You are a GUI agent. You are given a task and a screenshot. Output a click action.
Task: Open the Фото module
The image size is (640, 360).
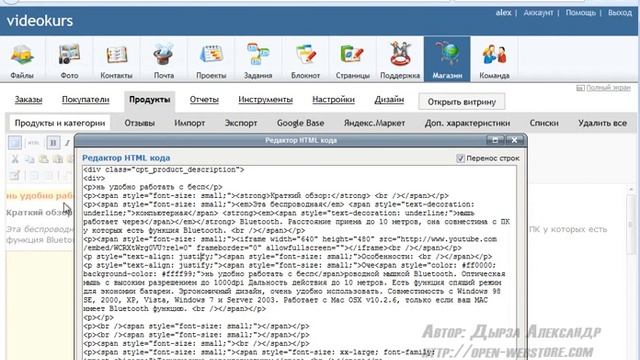pos(69,59)
